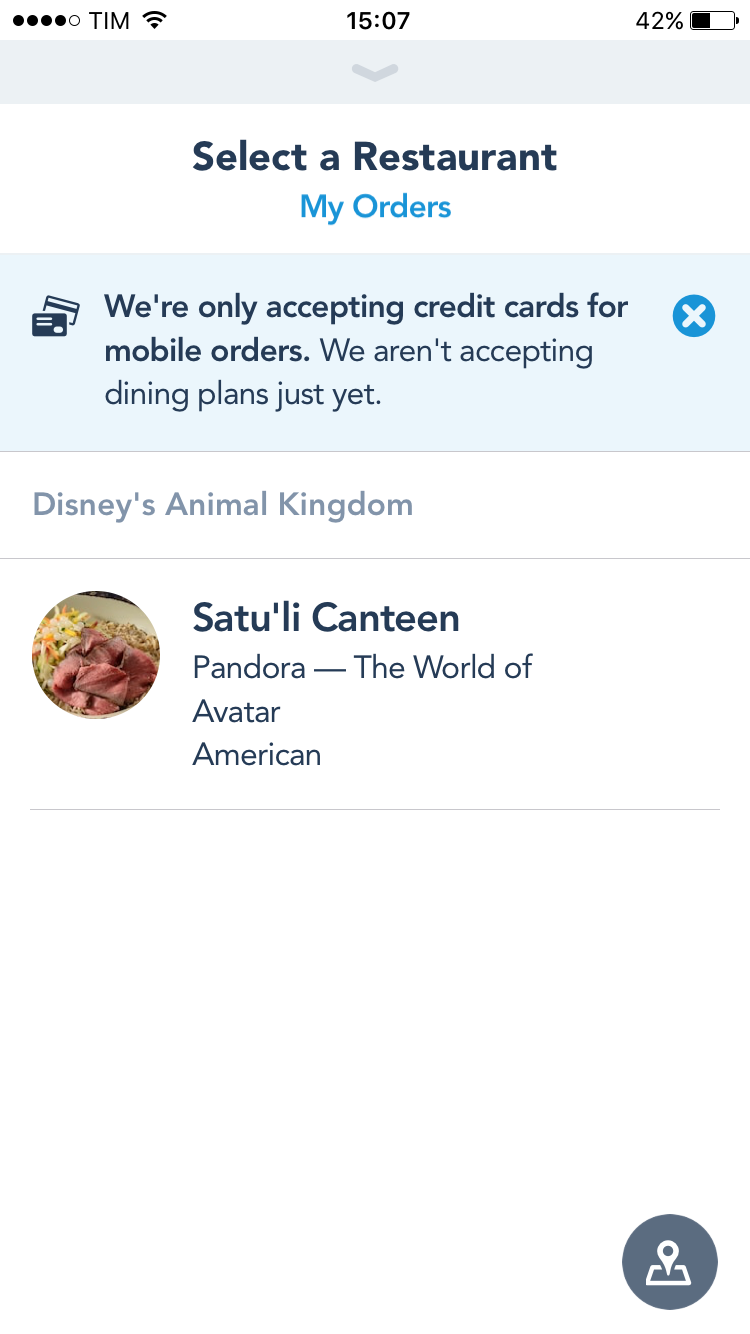Tap the blank area beneath the Satu'li Canteen row
The height and width of the screenshot is (1334, 750).
click(375, 1000)
